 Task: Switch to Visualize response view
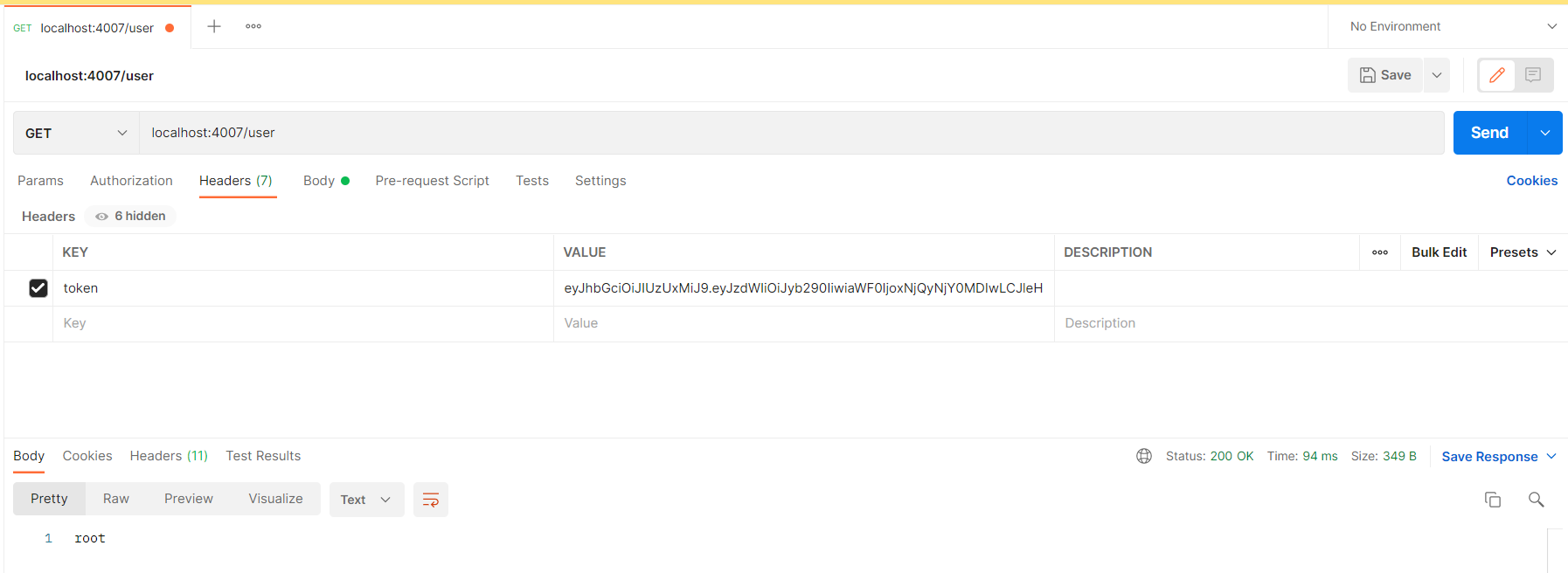tap(275, 499)
